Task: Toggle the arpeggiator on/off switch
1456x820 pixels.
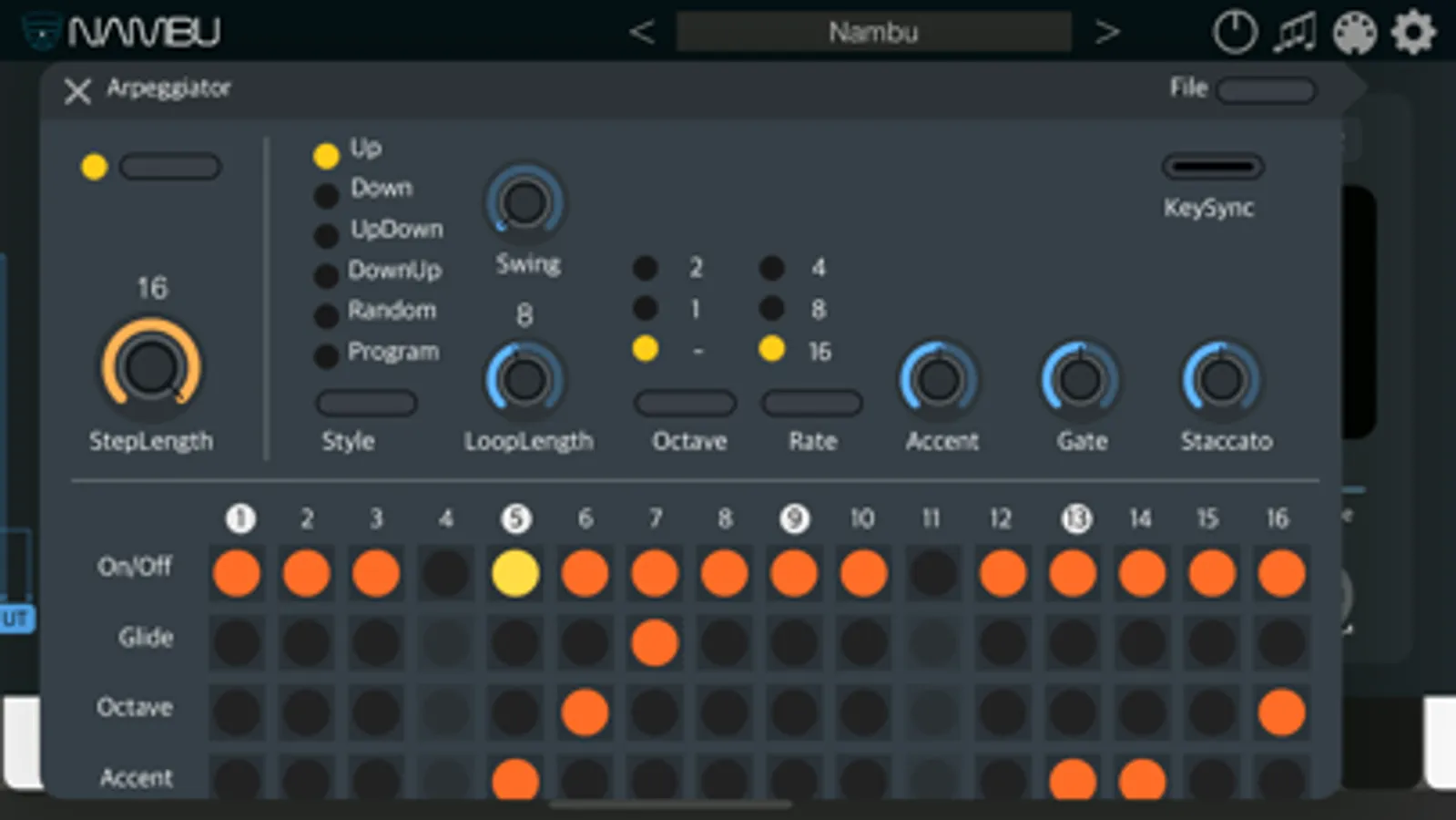Action: point(170,167)
